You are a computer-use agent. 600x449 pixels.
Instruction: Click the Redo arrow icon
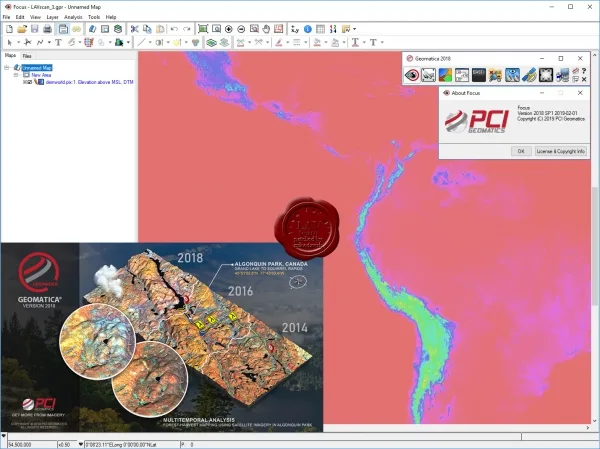coord(187,29)
